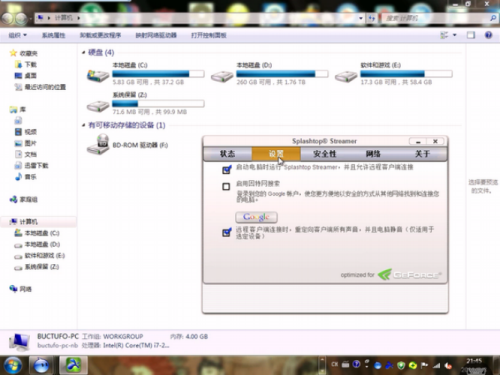This screenshot has height=375, width=500.
Task: Enable the internet discovery checkbox
Action: click(226, 186)
